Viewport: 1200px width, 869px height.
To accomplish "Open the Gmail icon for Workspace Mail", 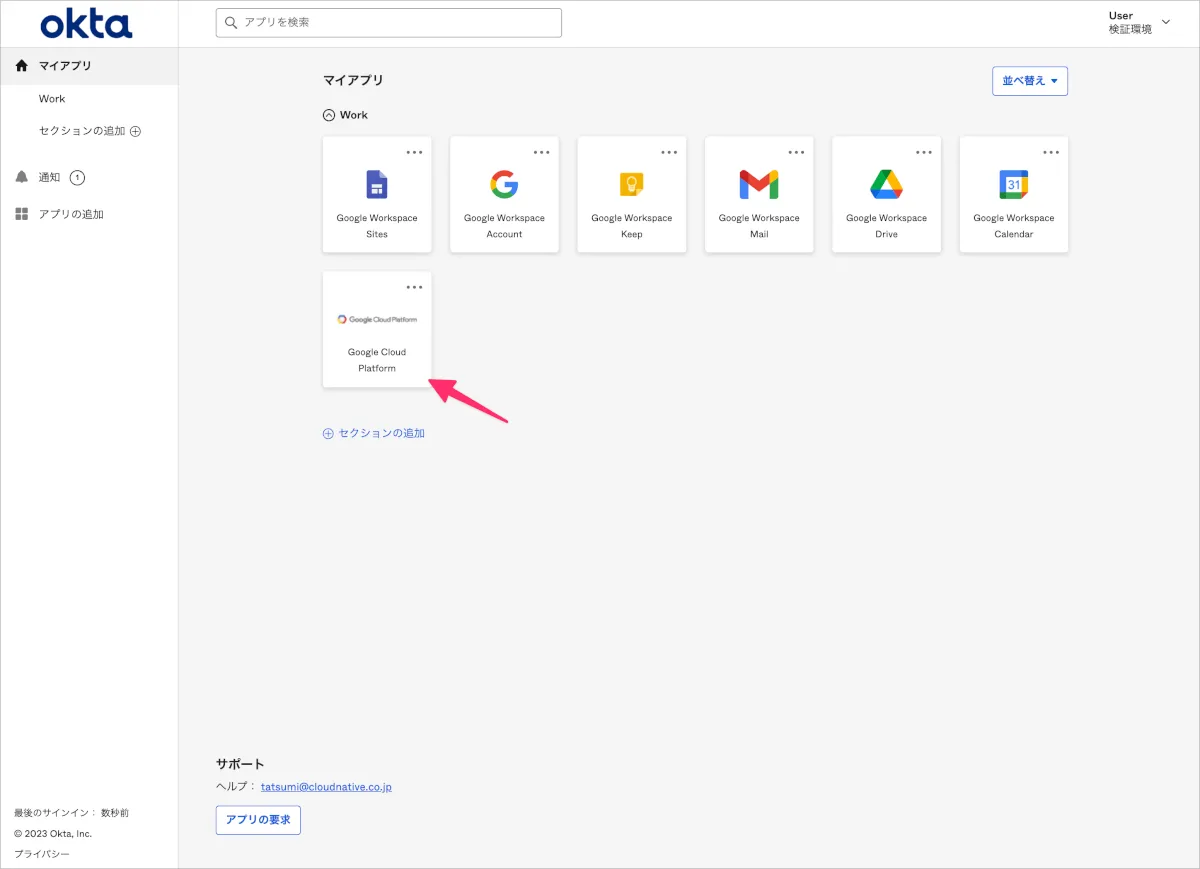I will [759, 185].
